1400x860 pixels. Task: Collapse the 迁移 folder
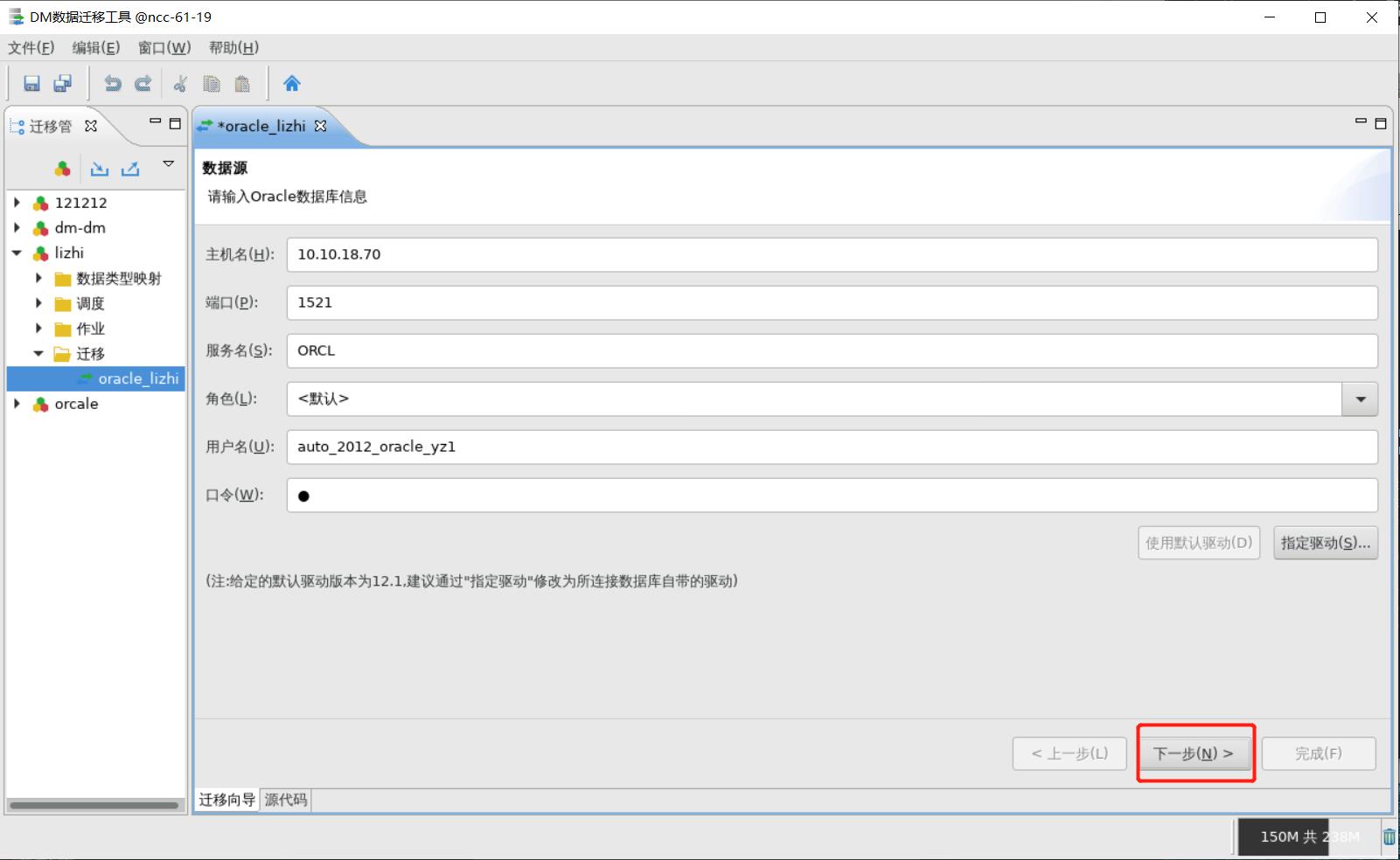38,354
